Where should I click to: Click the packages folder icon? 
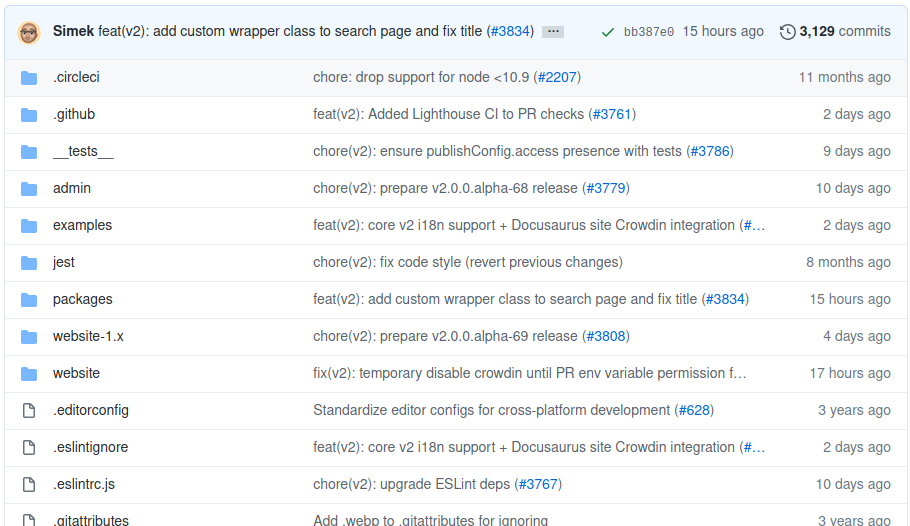[x=29, y=299]
